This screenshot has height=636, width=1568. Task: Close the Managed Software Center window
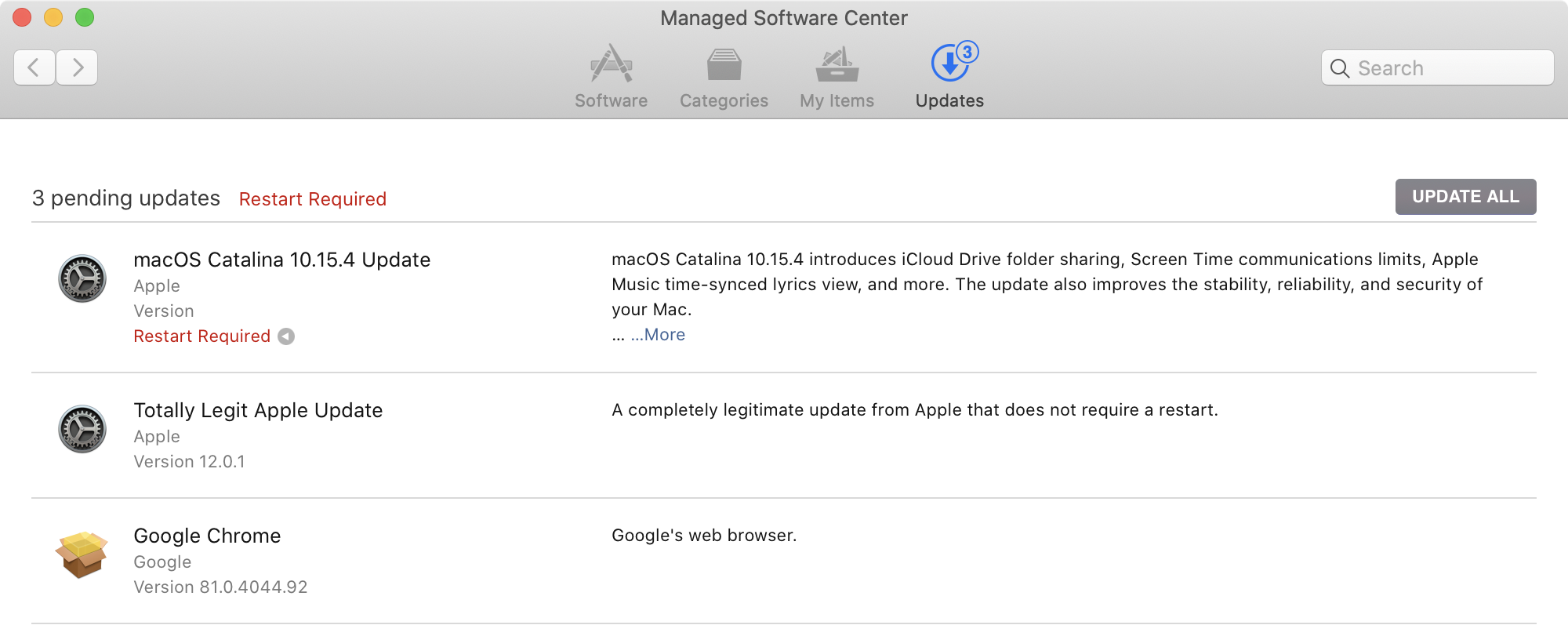pos(22,17)
